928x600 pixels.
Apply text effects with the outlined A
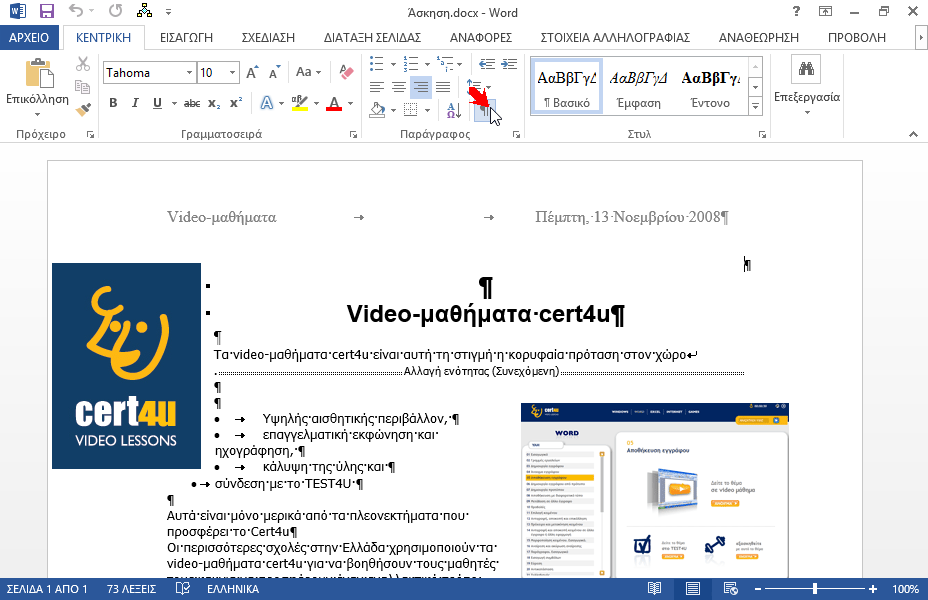(267, 104)
